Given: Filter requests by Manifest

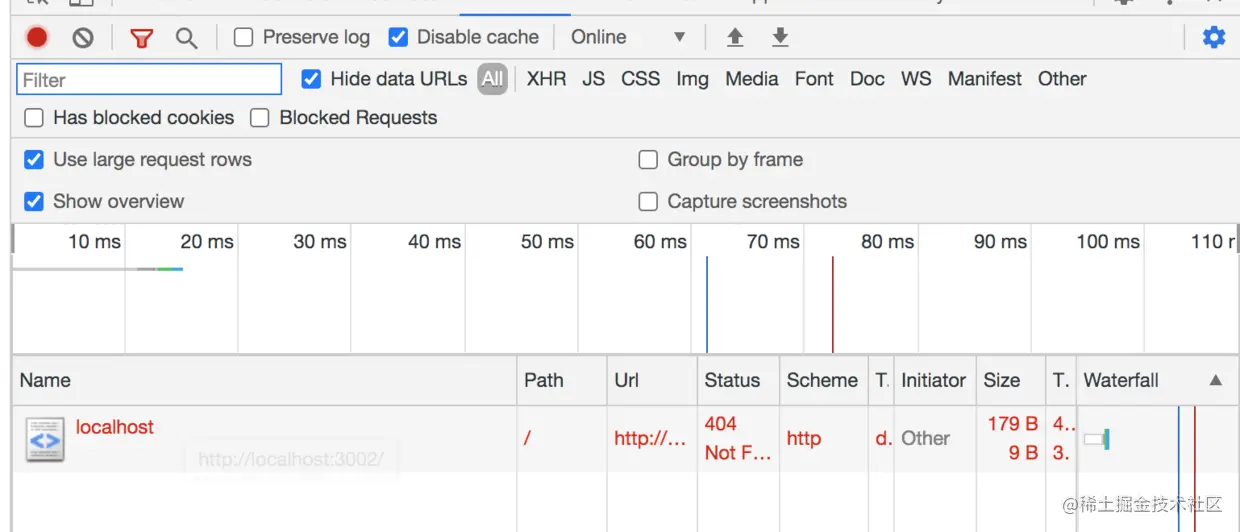Looking at the screenshot, I should tap(985, 79).
